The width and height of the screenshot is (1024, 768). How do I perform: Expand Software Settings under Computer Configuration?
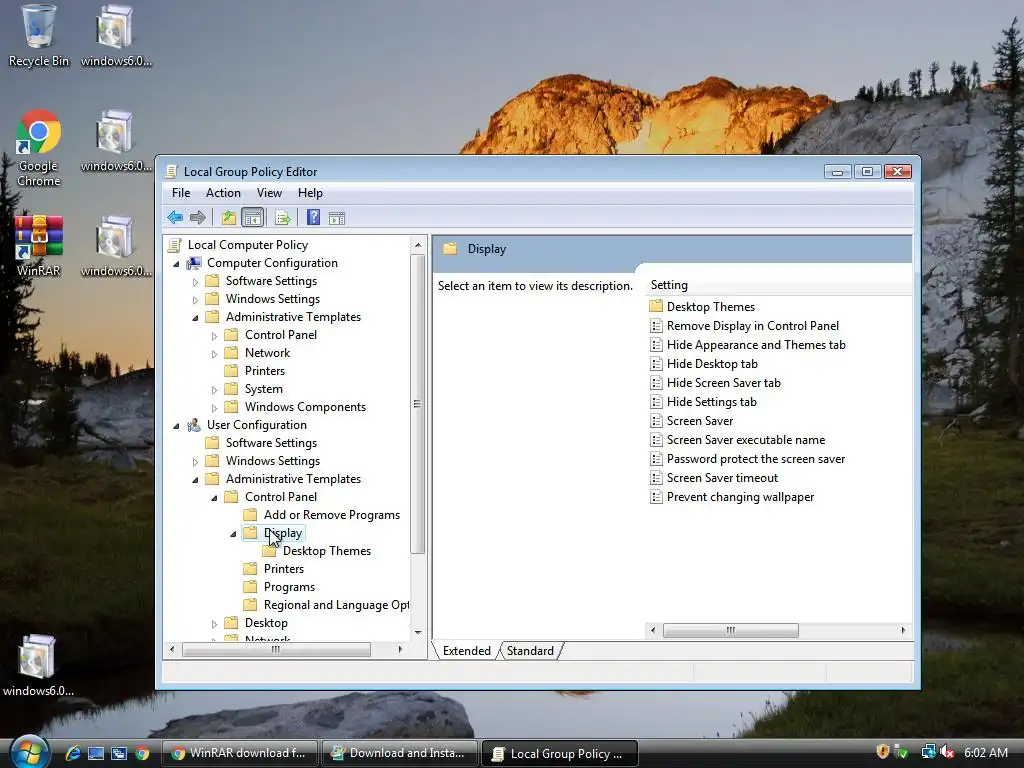(195, 282)
